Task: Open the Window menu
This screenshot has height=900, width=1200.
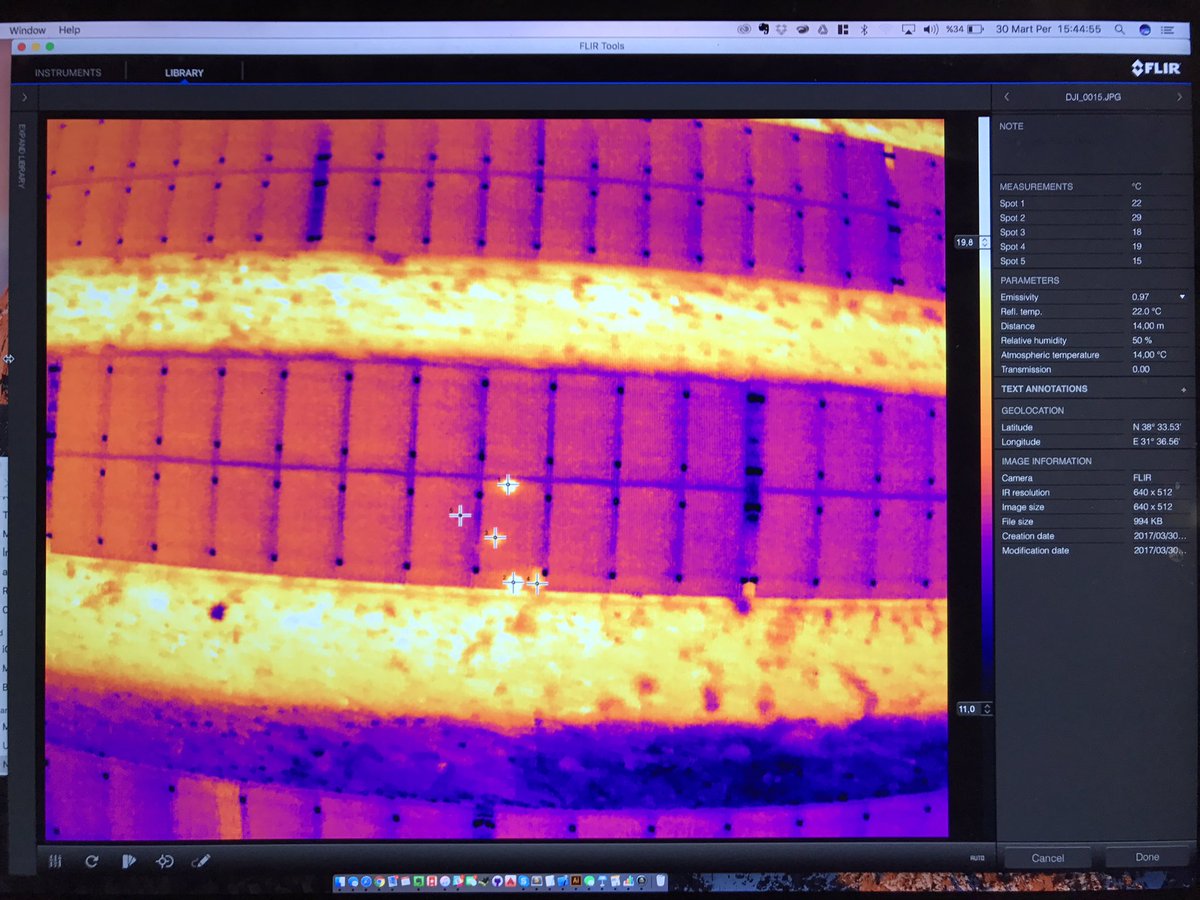Action: pos(27,30)
